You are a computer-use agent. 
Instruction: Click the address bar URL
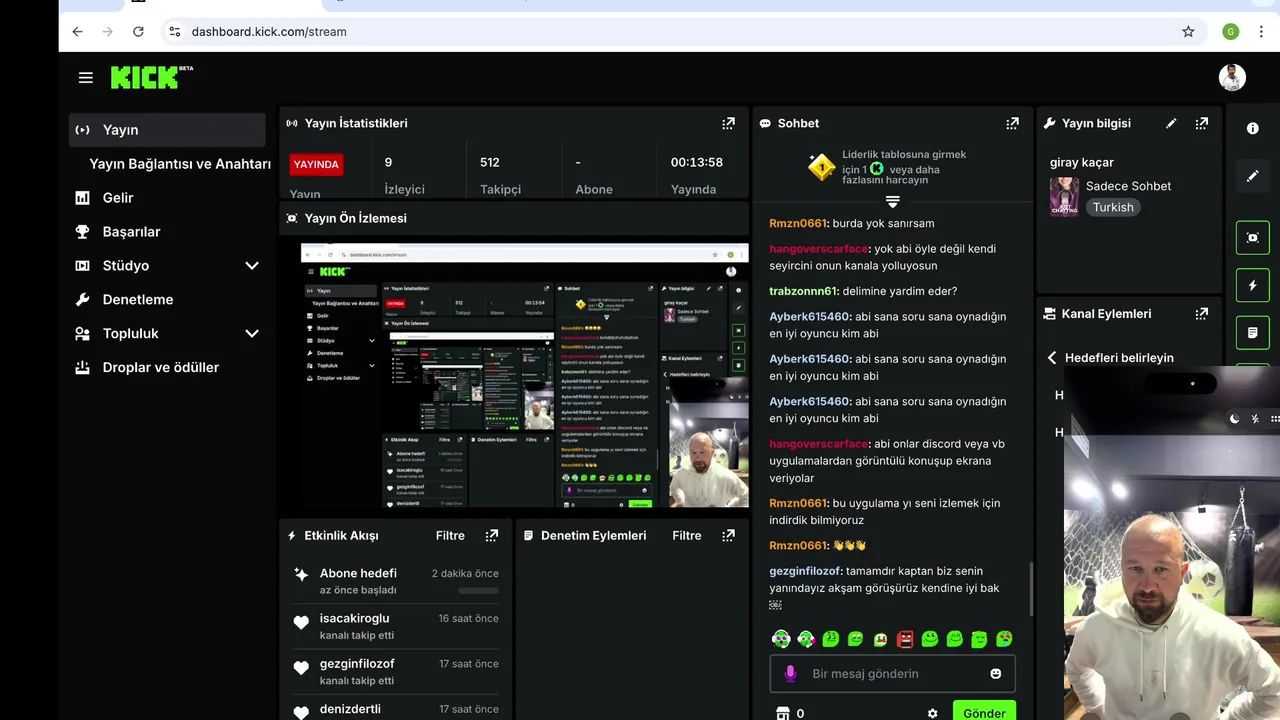[269, 31]
